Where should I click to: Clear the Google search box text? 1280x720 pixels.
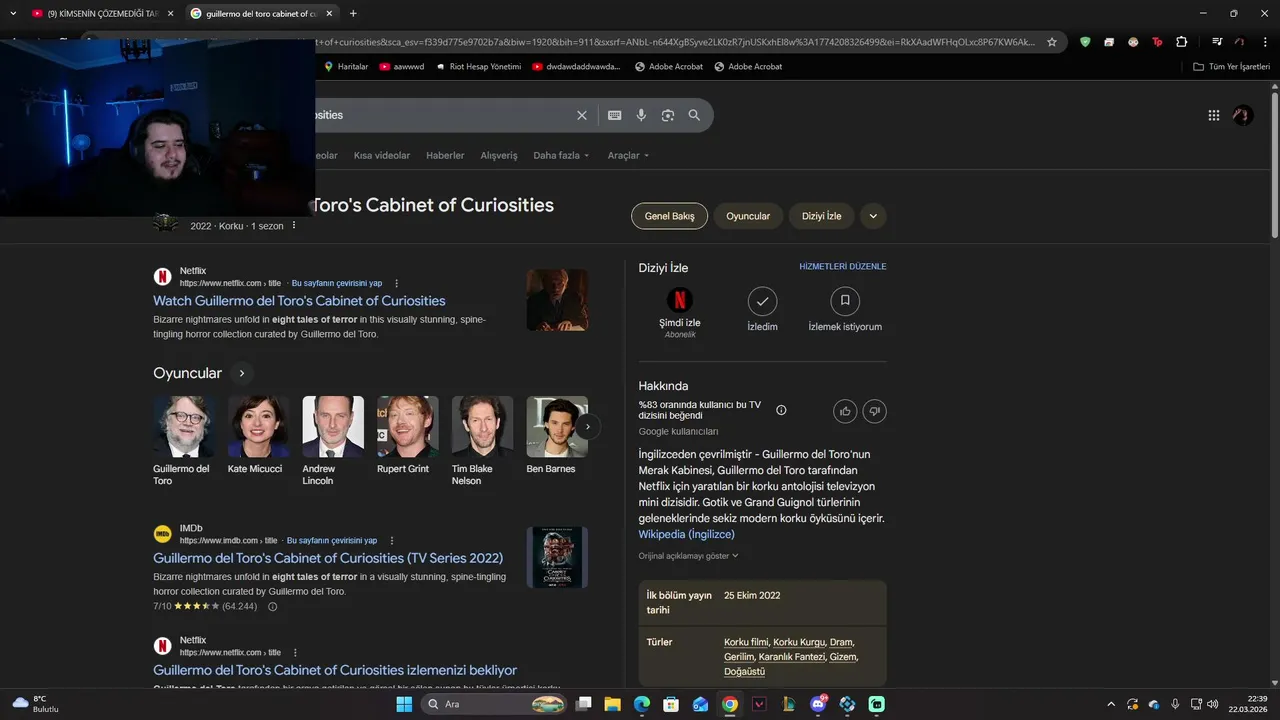tap(582, 115)
